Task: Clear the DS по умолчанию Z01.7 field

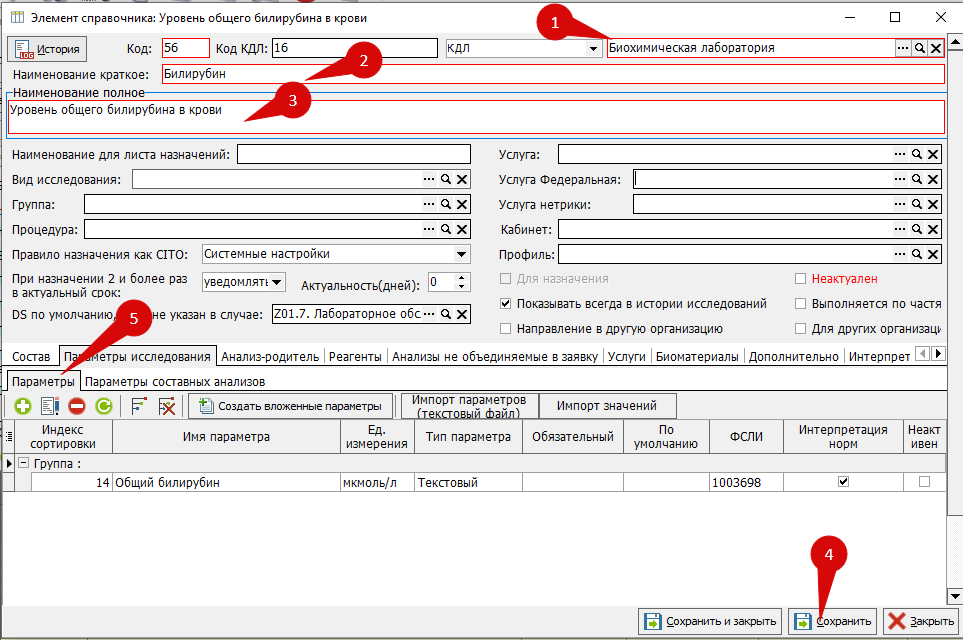Action: (x=462, y=314)
